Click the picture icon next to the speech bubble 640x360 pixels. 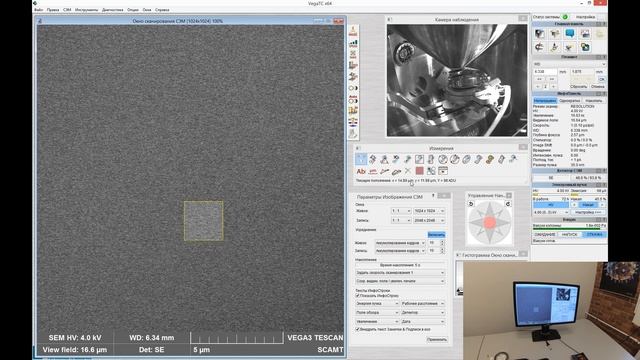coord(585,33)
